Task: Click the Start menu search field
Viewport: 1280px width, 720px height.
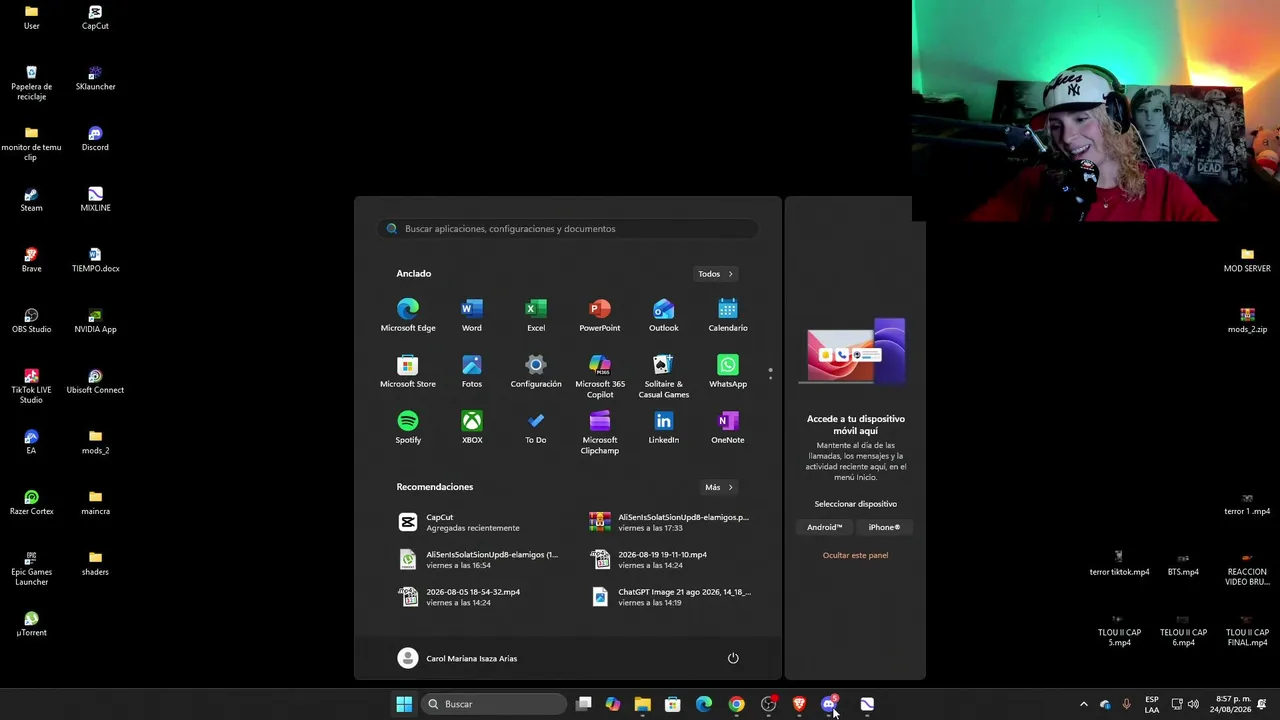Action: (x=568, y=229)
